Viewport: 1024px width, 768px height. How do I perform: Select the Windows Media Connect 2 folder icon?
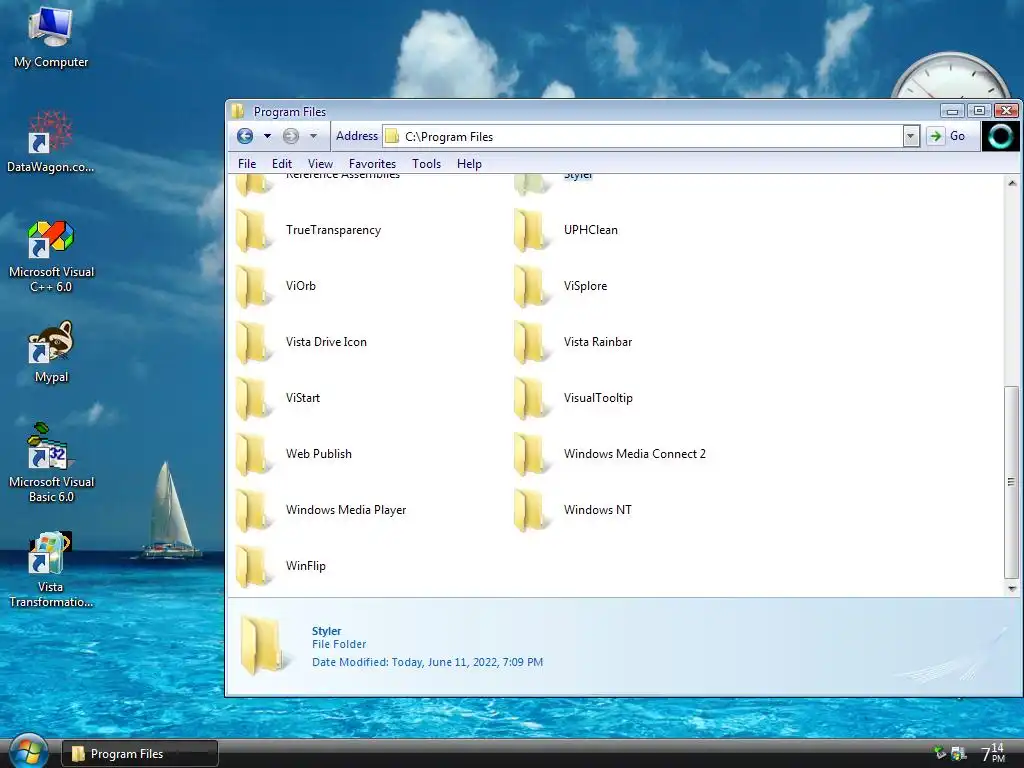pos(531,454)
